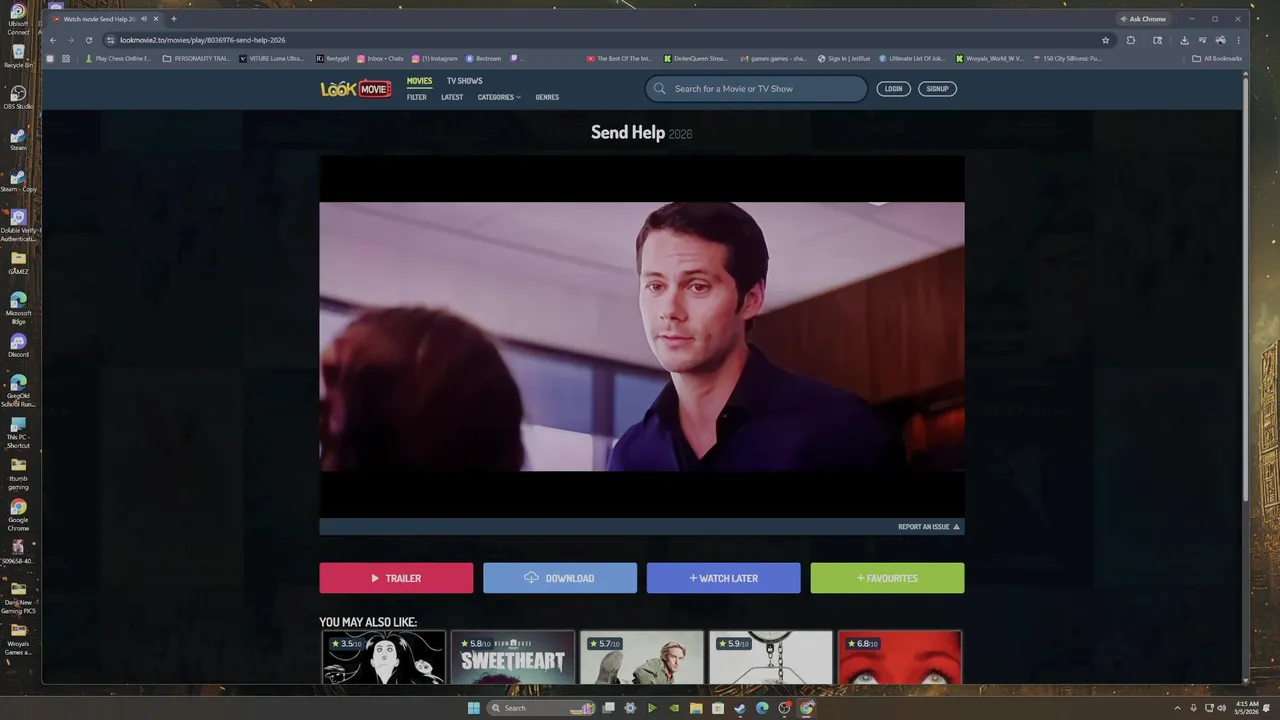Open the Steam desktop icon
Image resolution: width=1280 pixels, height=720 pixels.
coord(18,139)
